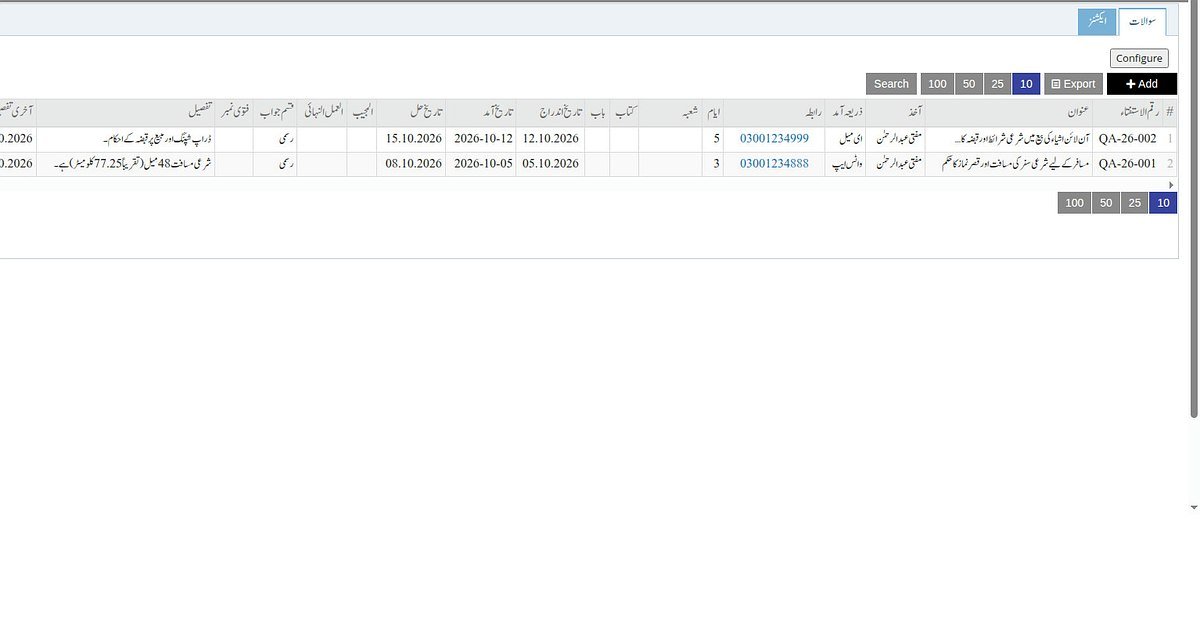The image size is (1200, 625).
Task: Click row number 2 cell
Action: 1170,163
